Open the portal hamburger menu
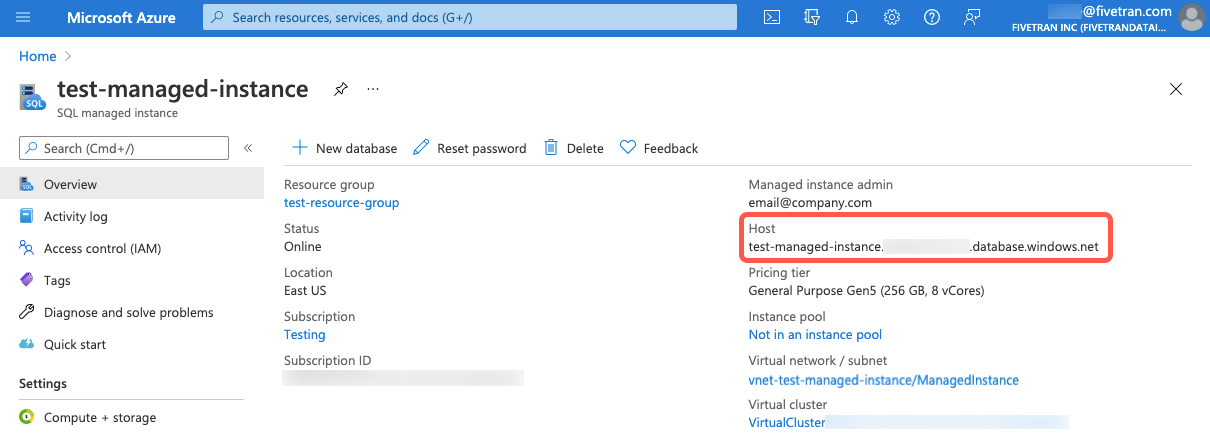 (24, 17)
